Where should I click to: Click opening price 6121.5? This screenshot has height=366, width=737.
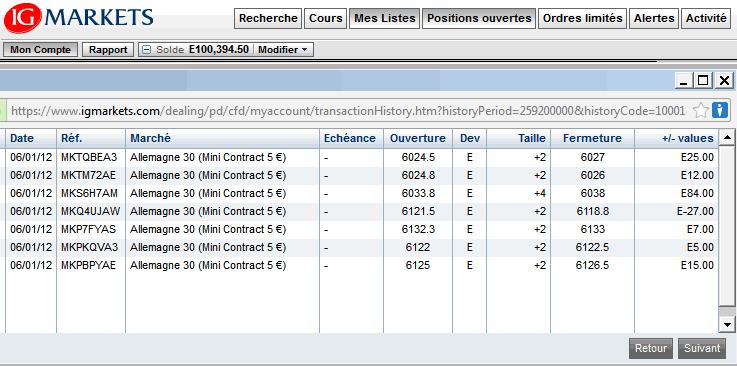[x=418, y=211]
